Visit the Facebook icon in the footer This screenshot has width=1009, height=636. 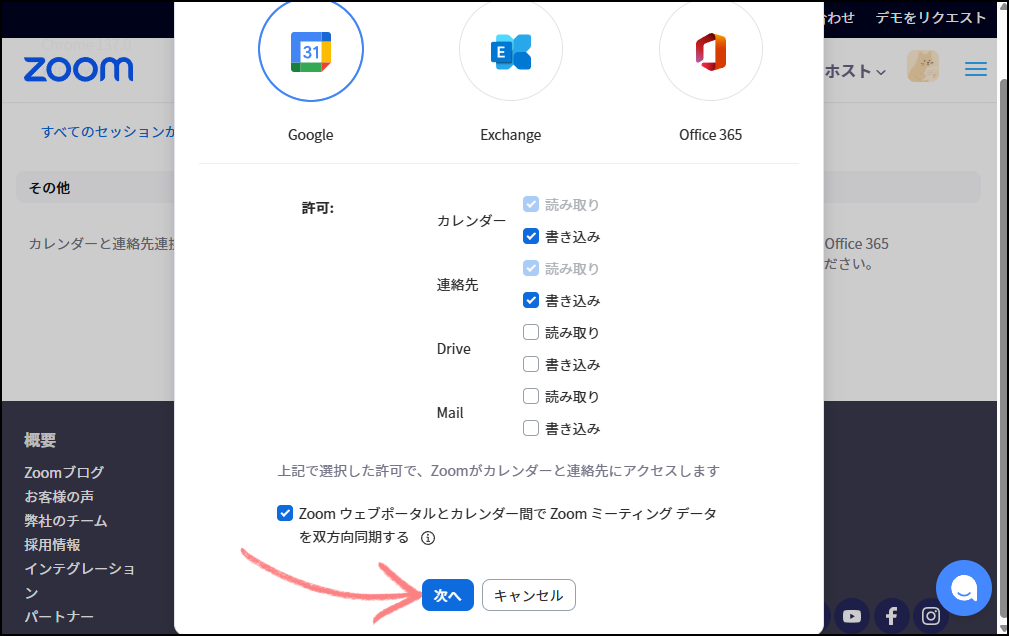click(891, 616)
